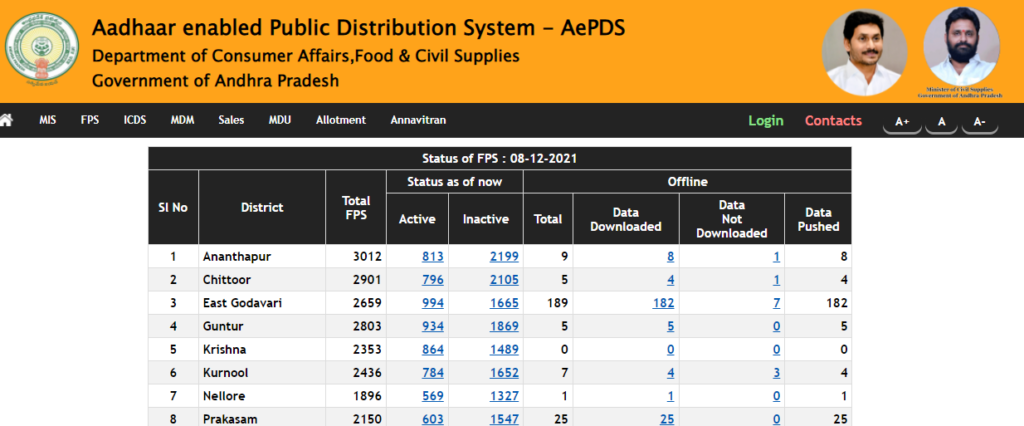
Task: Select the Total FPS value 3012
Action: pyautogui.click(x=368, y=257)
